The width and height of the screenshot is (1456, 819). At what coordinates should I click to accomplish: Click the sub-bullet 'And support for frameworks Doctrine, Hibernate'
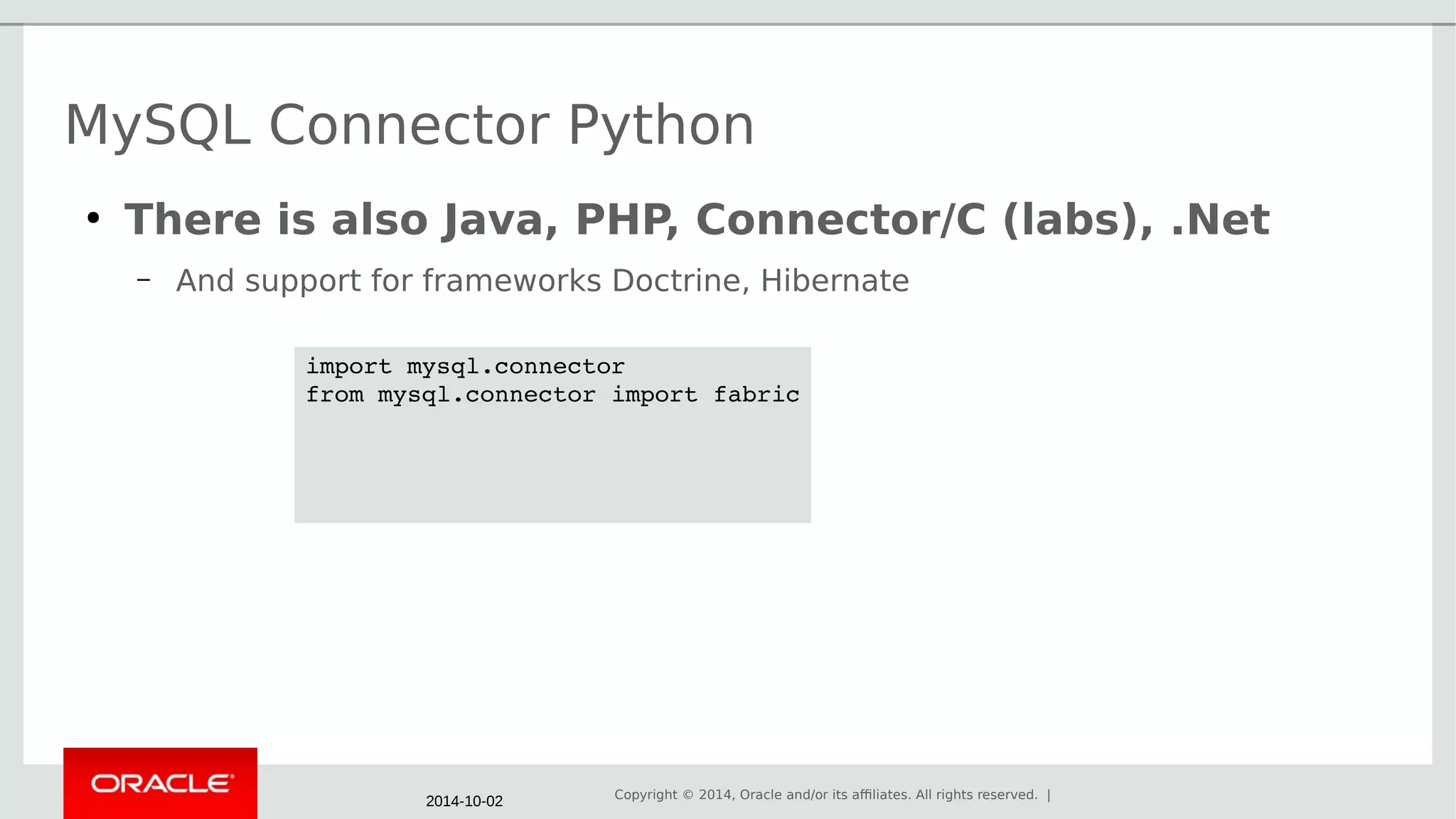pos(542,281)
